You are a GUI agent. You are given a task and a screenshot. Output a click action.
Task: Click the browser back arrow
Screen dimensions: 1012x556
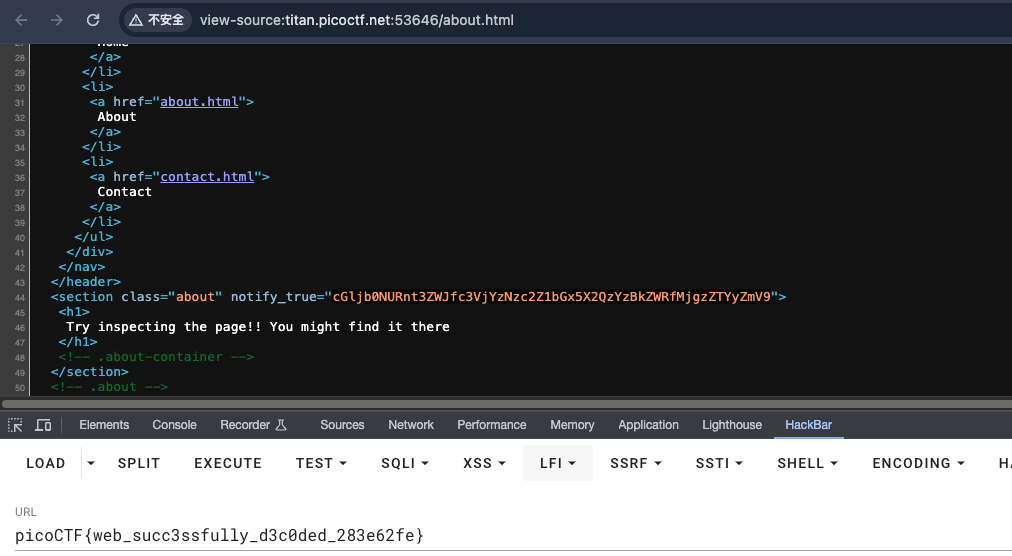[x=21, y=20]
